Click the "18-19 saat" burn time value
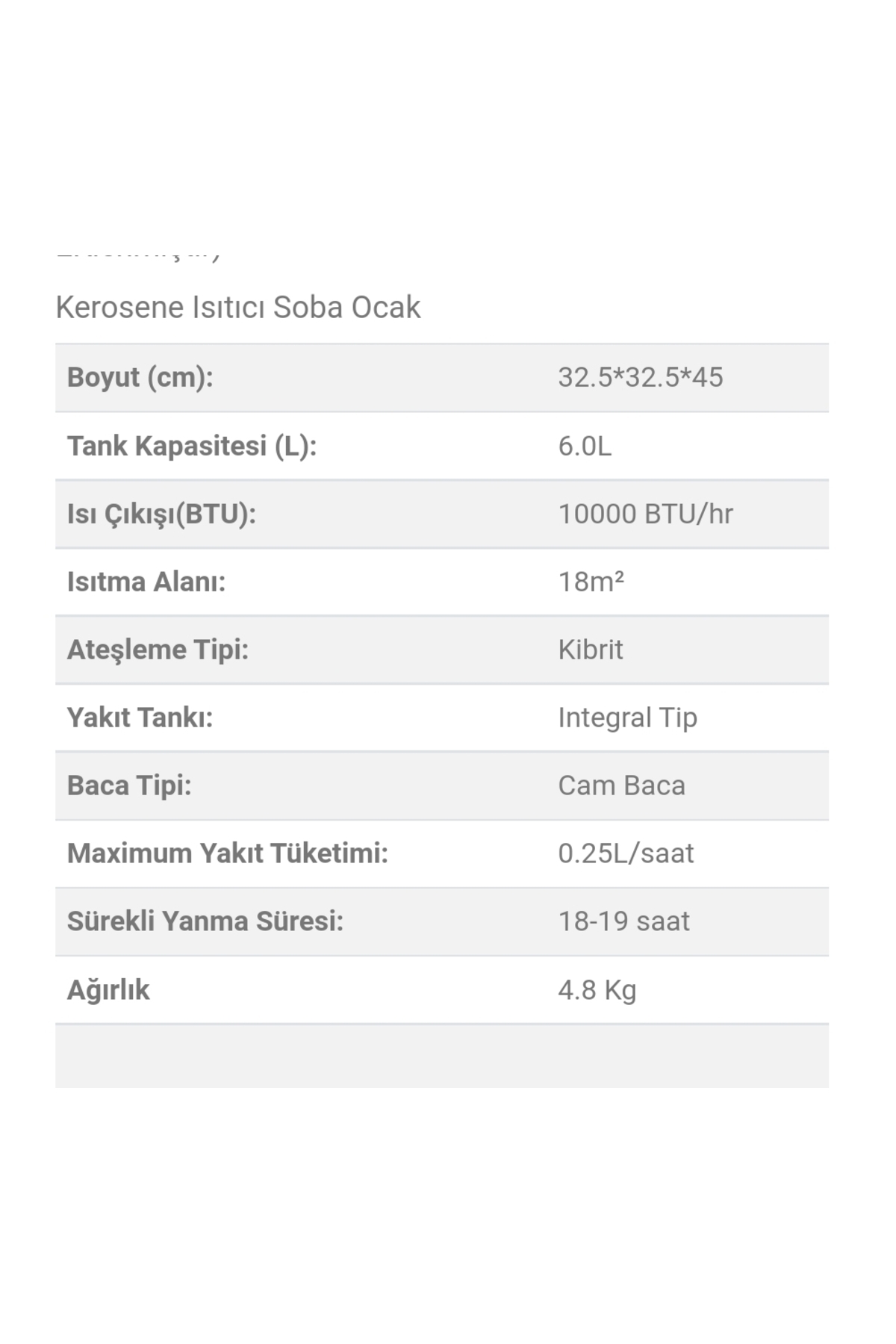896x1344 pixels. tap(623, 921)
